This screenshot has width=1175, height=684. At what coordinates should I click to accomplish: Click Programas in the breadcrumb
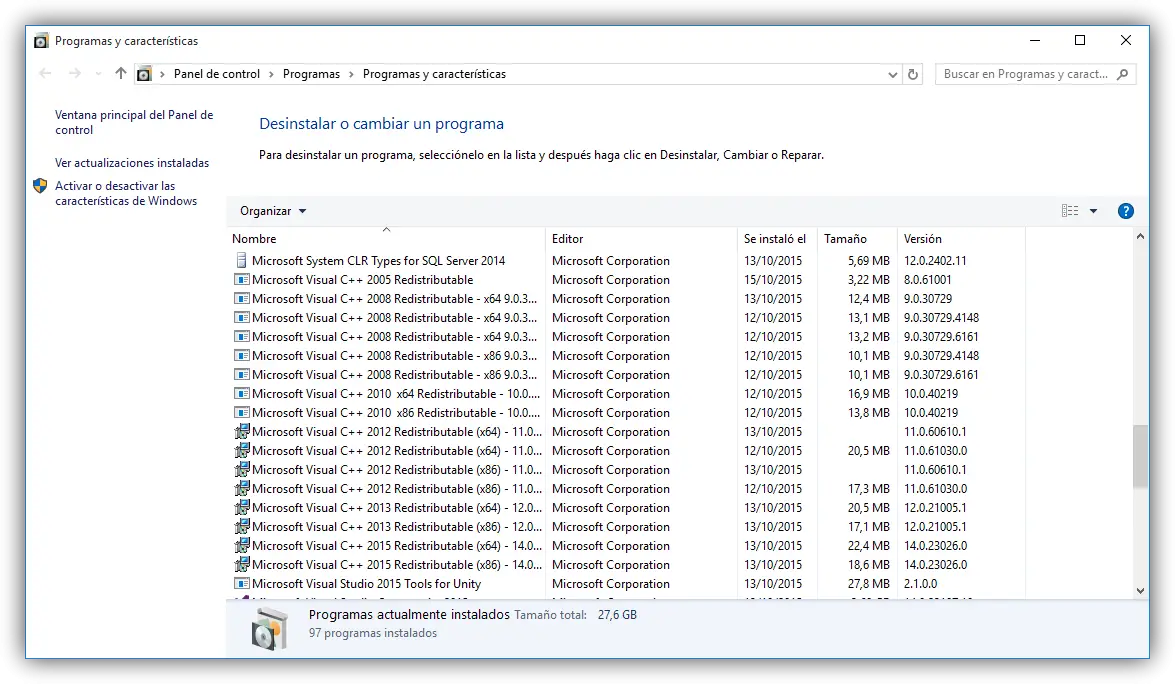pos(311,74)
